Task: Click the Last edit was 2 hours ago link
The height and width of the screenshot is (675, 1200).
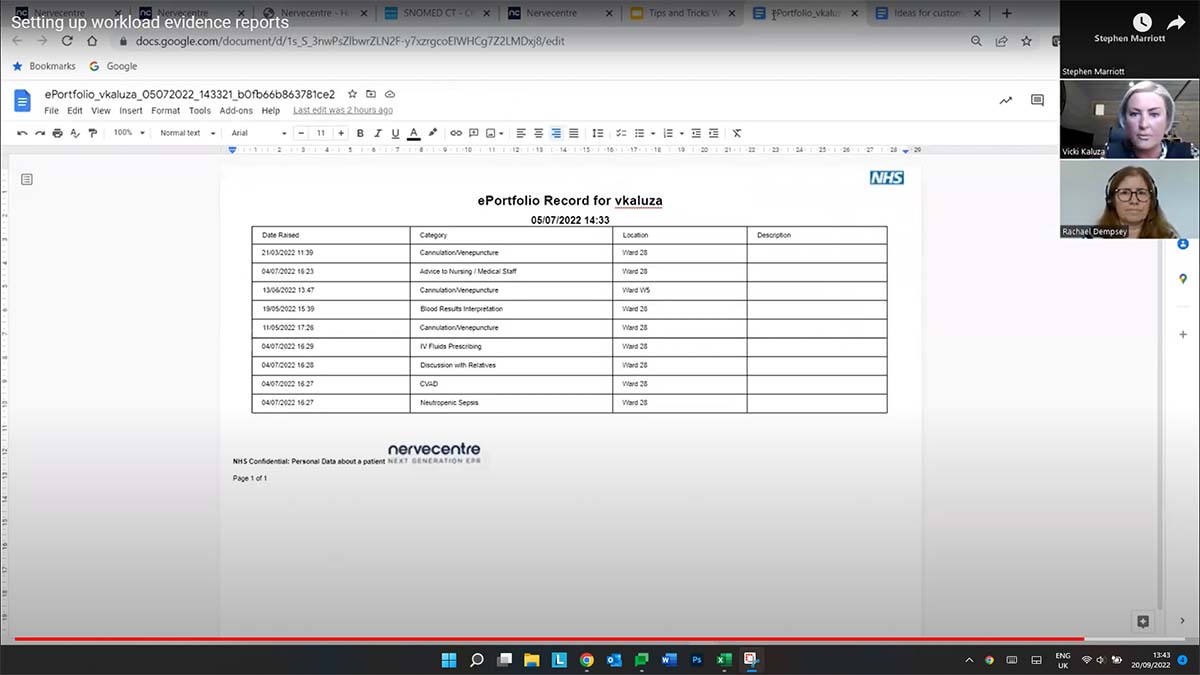Action: coord(343,110)
